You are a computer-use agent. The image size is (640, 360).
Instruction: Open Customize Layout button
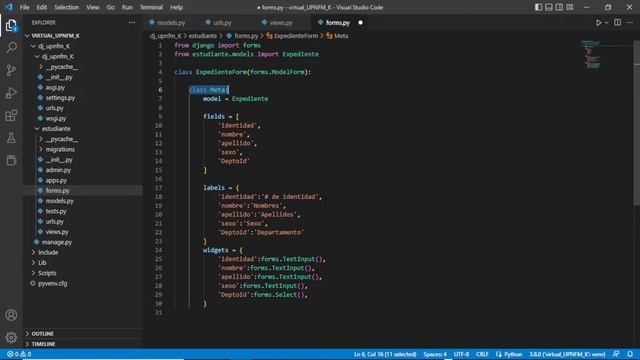[570, 7]
